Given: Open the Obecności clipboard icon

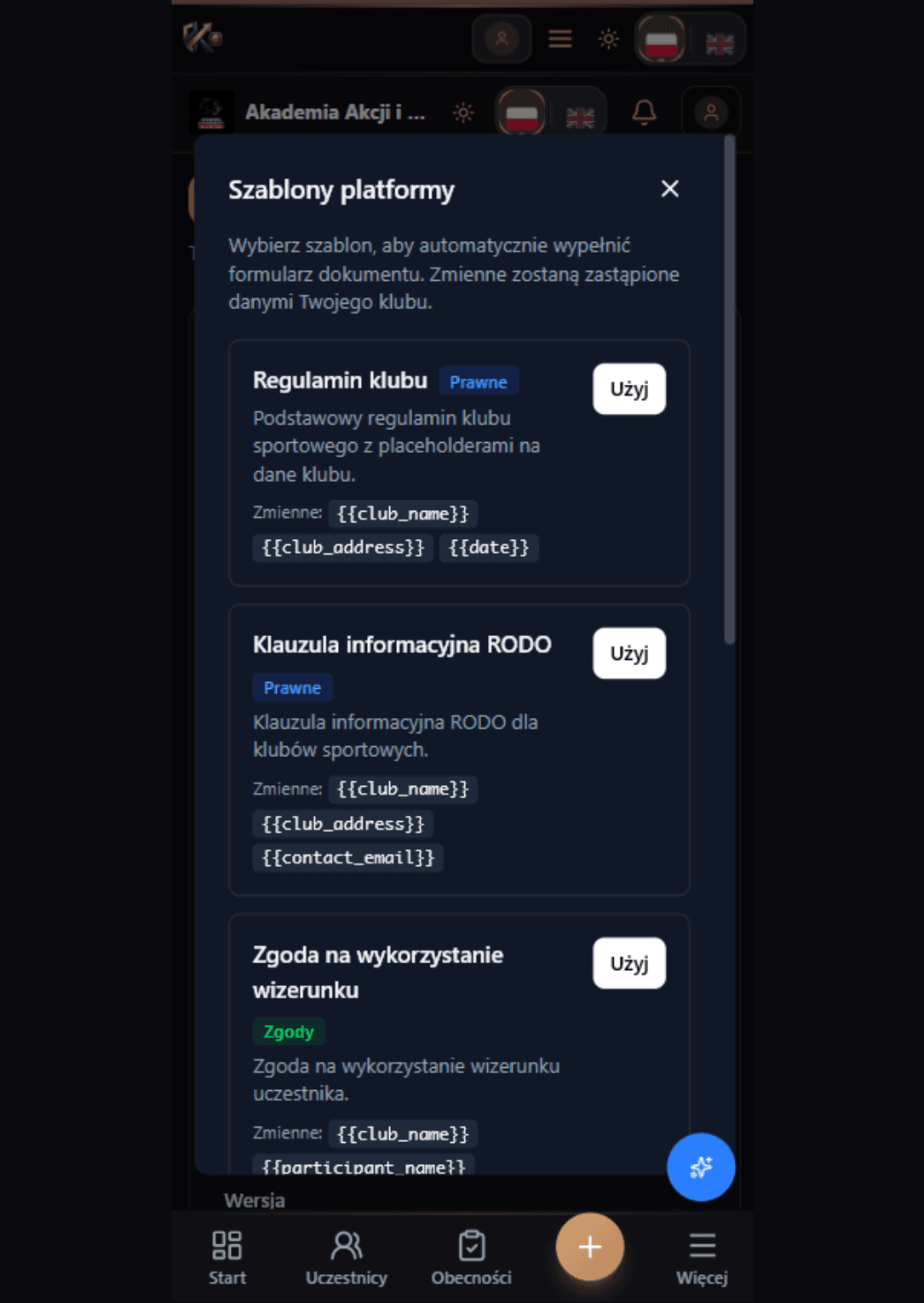Looking at the screenshot, I should click(473, 1246).
